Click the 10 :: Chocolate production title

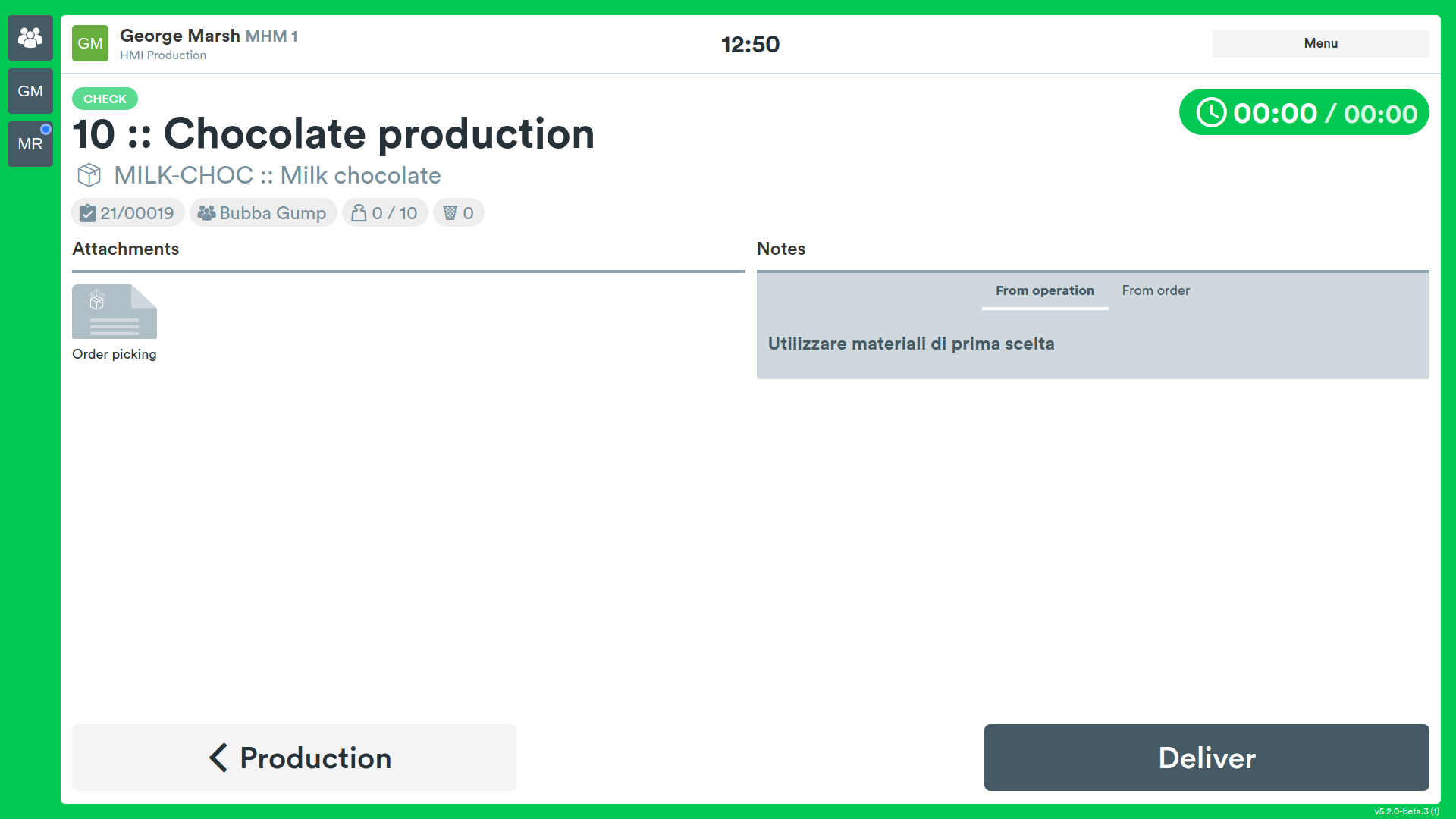pos(334,134)
